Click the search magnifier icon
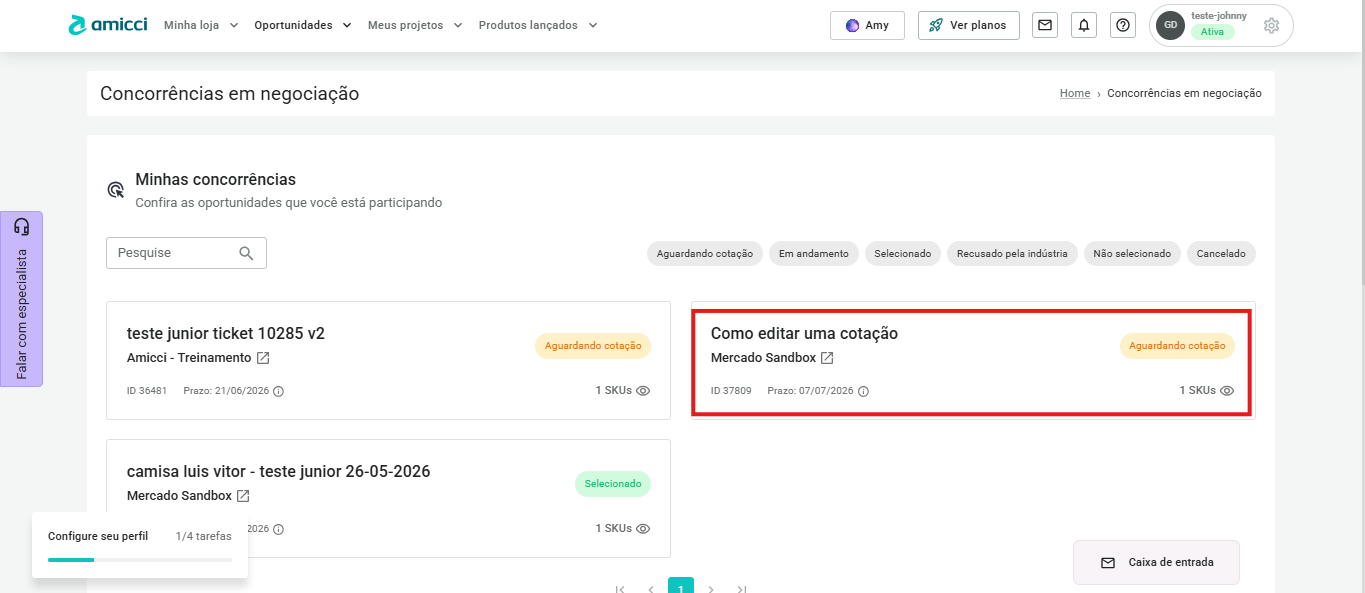Viewport: 1365px width, 593px height. [246, 253]
